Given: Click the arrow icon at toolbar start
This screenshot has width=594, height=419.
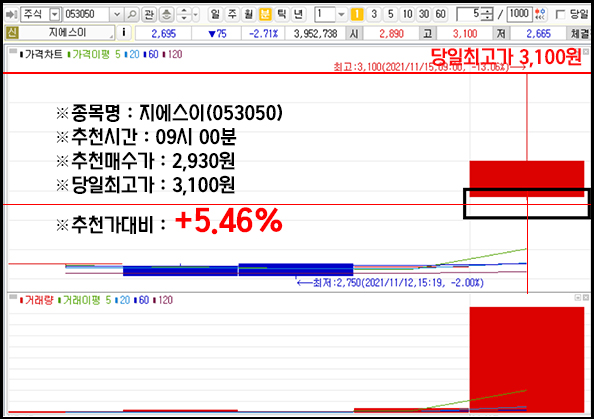Looking at the screenshot, I should (11, 15).
